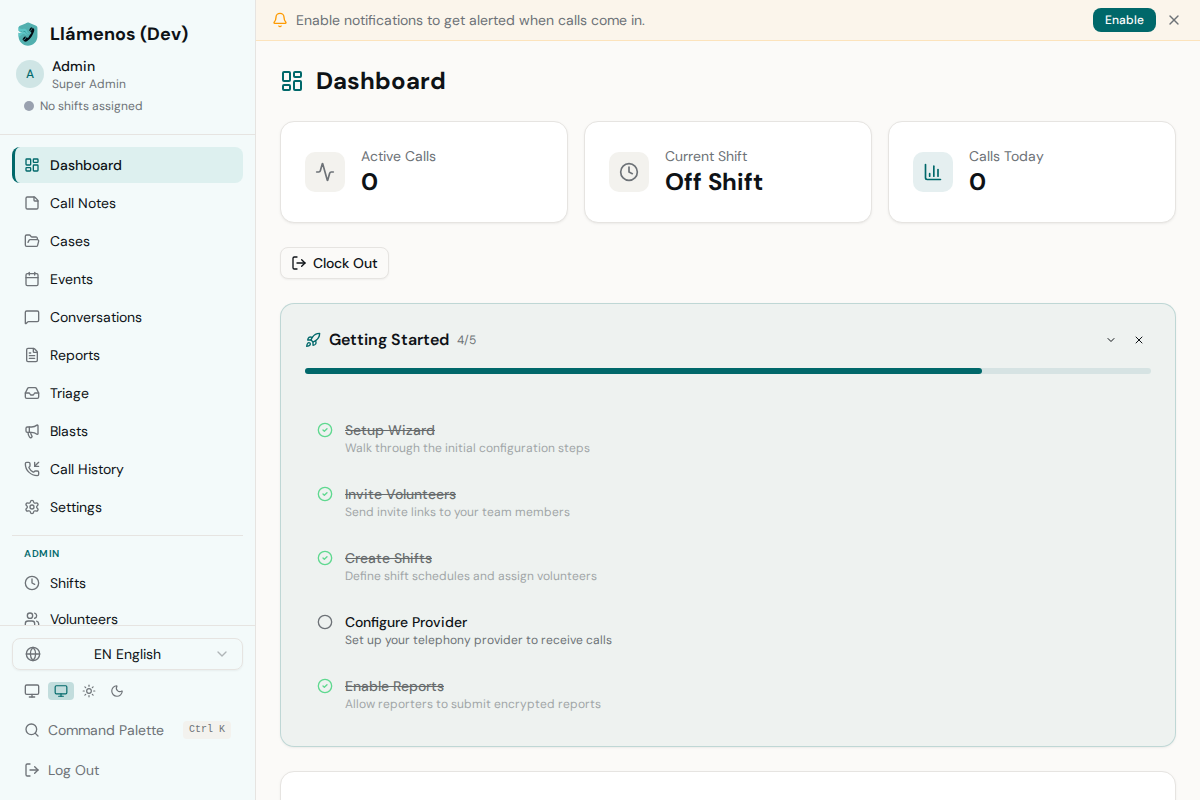The height and width of the screenshot is (800, 1200).
Task: Click the rocket icon next to Getting Started
Action: point(313,340)
